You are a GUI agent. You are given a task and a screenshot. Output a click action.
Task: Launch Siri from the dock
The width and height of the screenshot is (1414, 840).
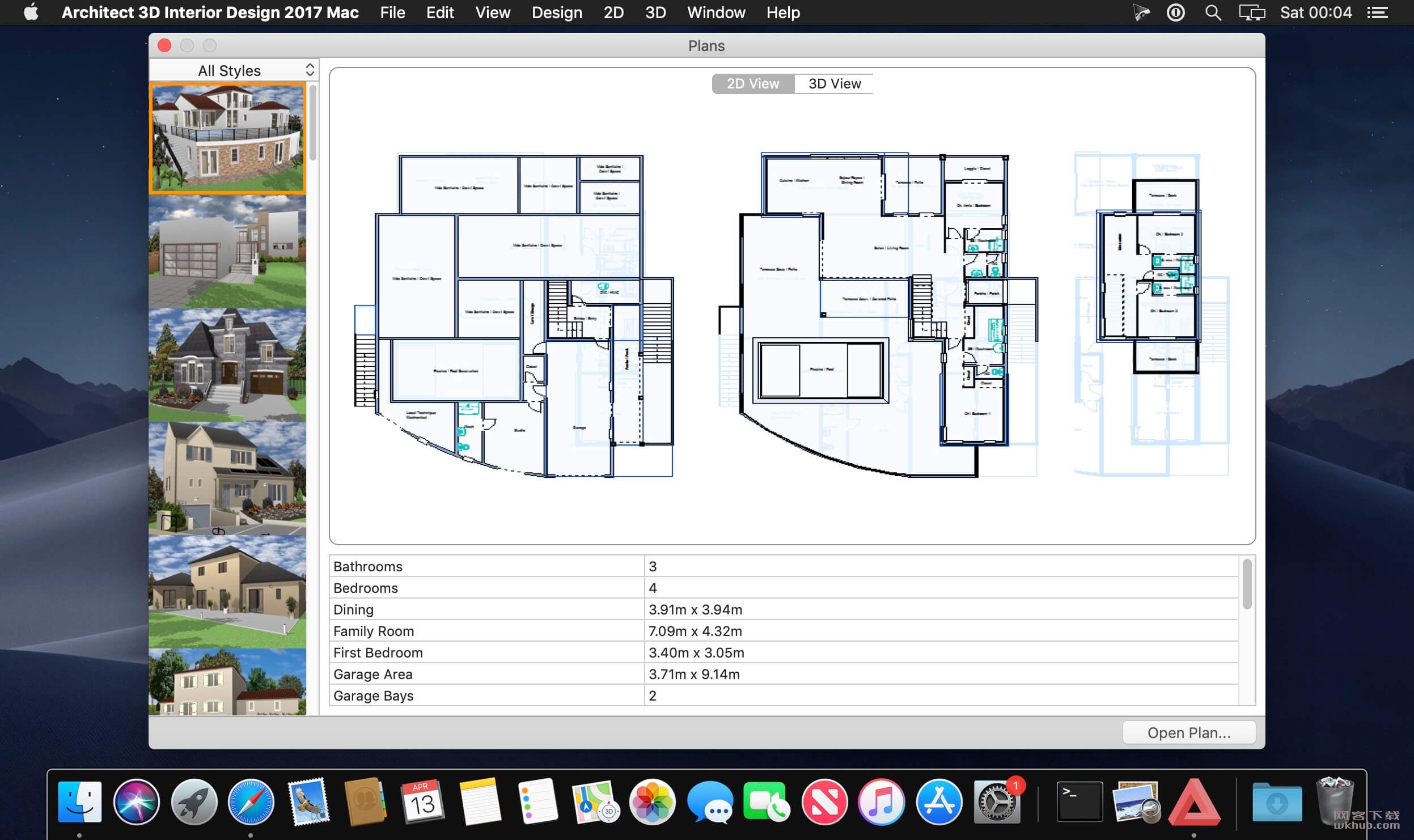[136, 801]
